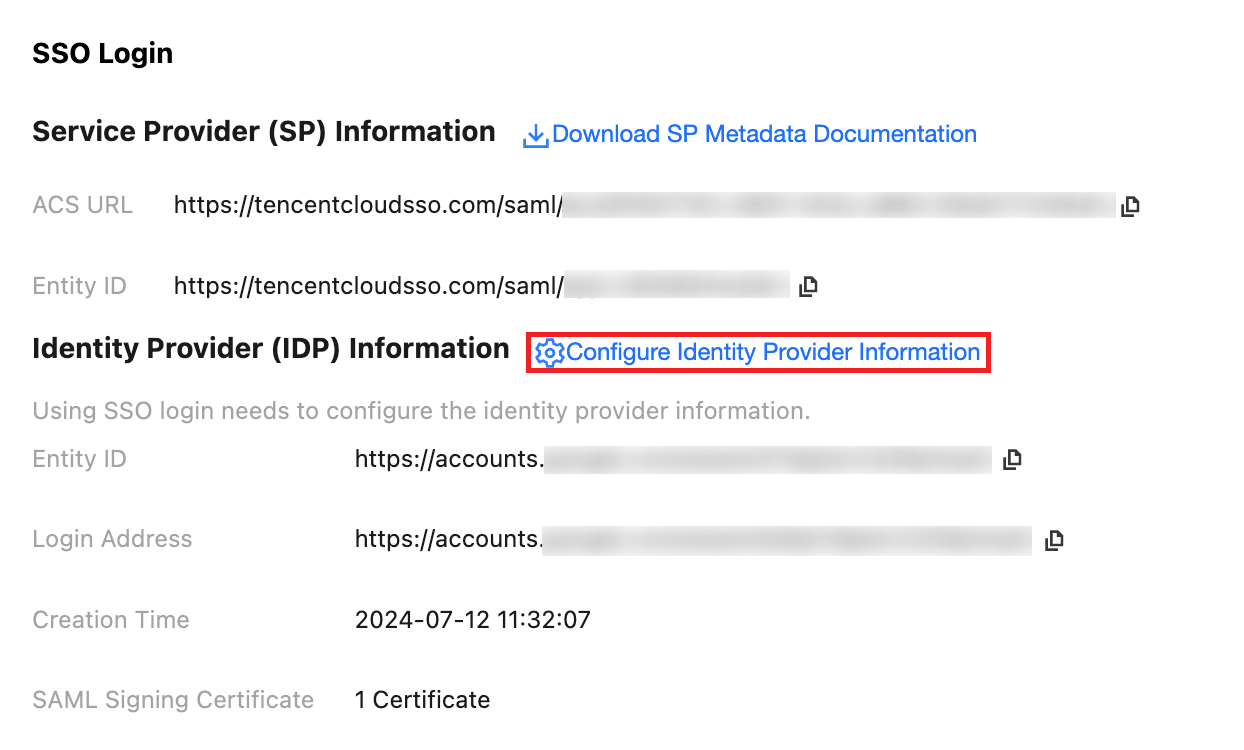Select the Login Address accounts URL value
The height and width of the screenshot is (750, 1244).
click(x=449, y=539)
